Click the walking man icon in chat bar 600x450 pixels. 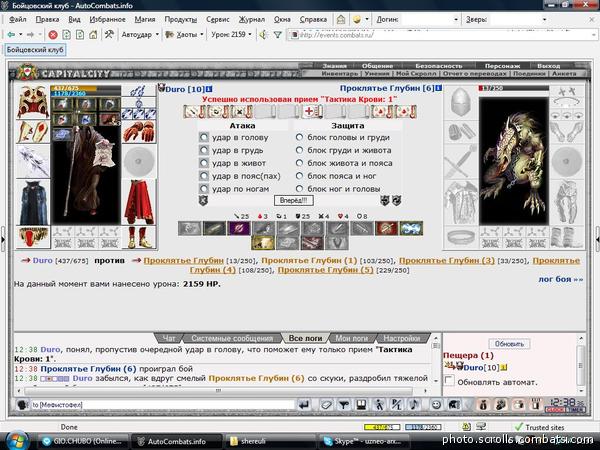point(378,404)
